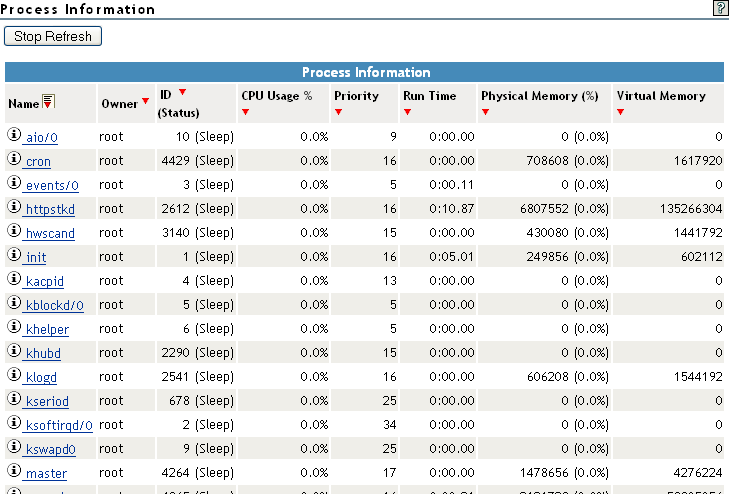This screenshot has width=729, height=494.
Task: Open the khubd process link
Action: (46, 353)
